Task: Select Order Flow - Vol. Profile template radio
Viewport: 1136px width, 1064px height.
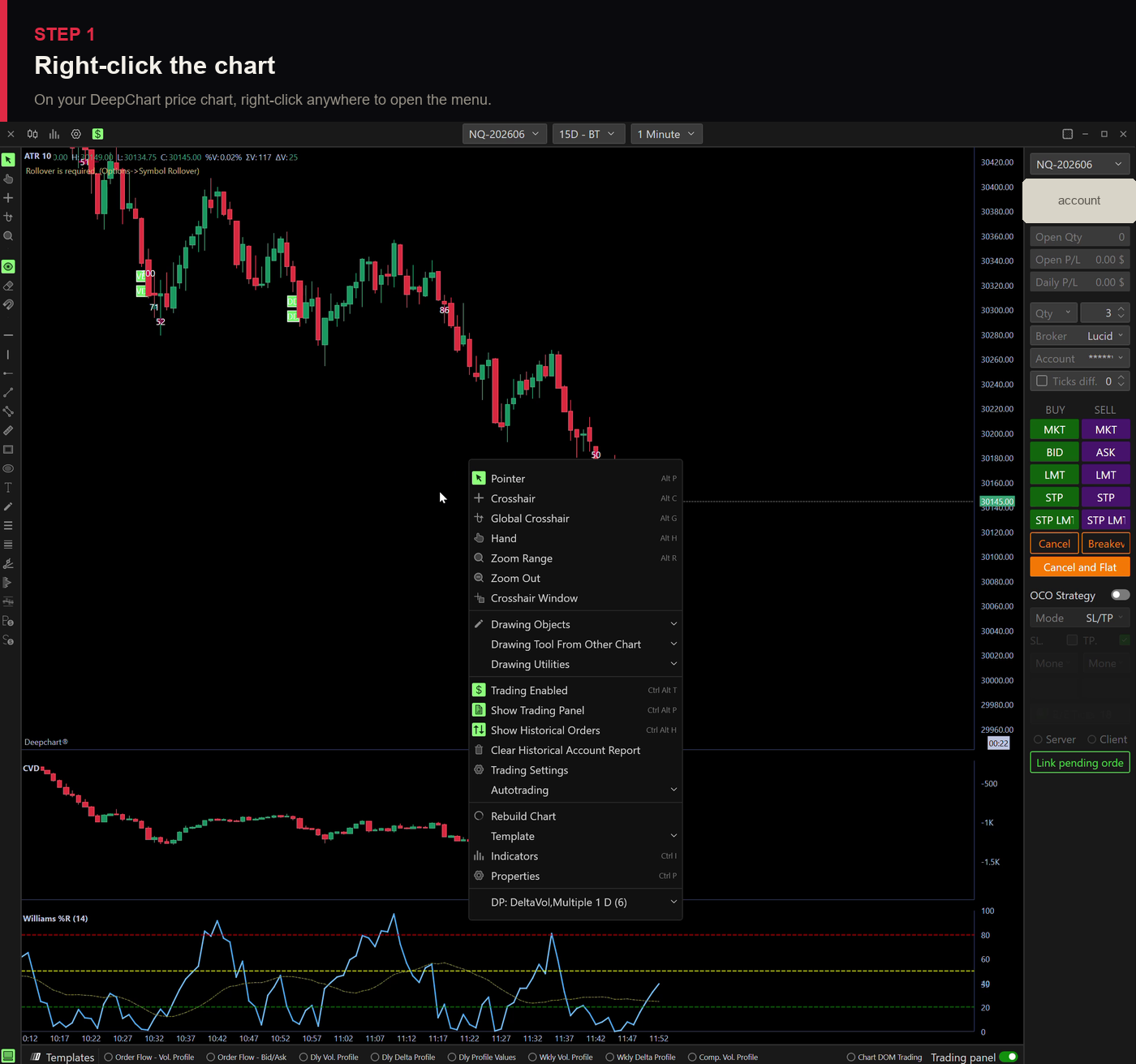Action: pyautogui.click(x=108, y=1057)
